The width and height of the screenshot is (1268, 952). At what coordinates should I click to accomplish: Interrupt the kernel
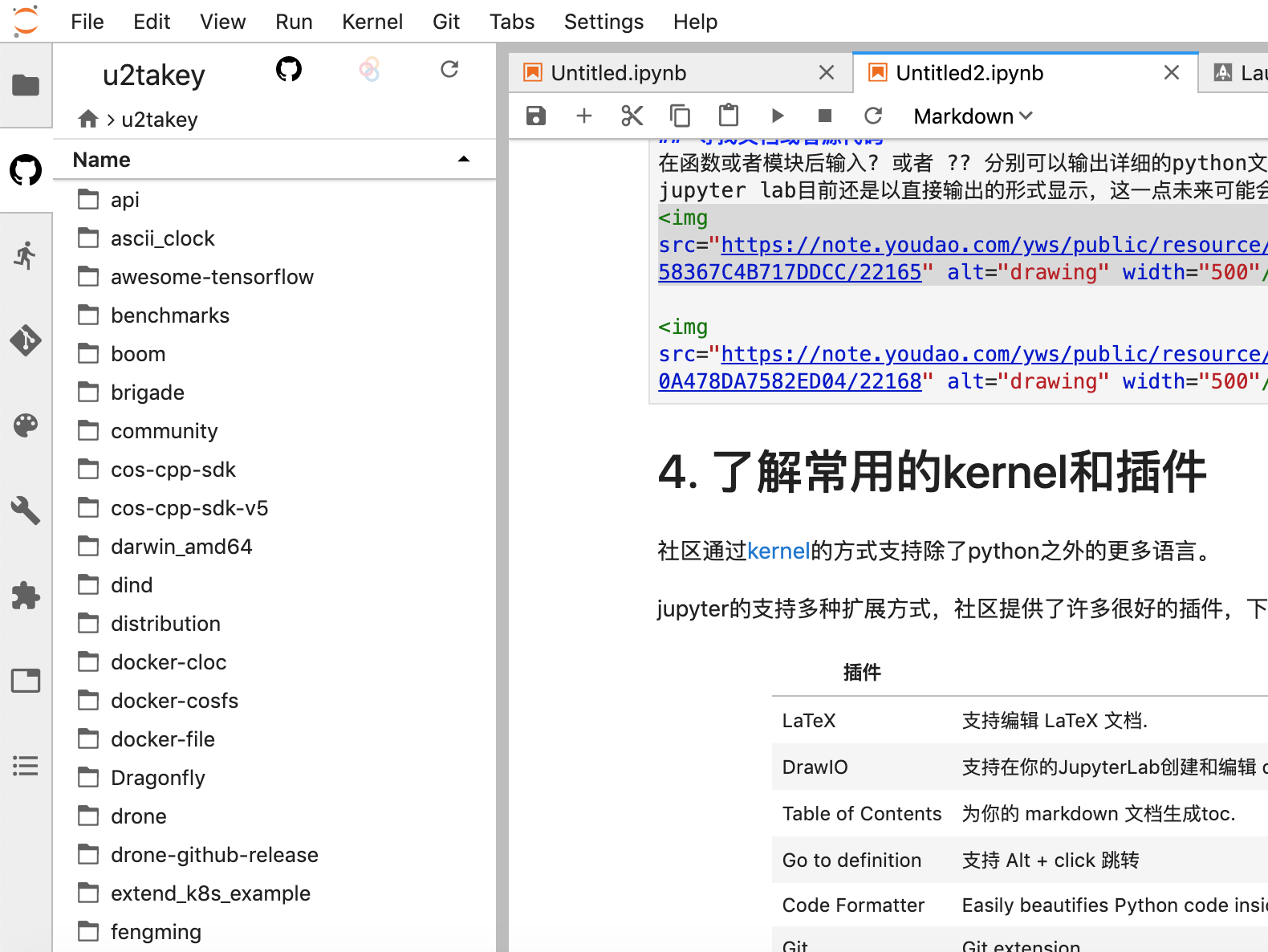825,116
